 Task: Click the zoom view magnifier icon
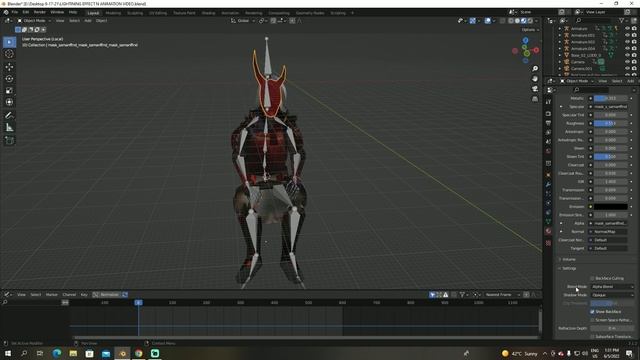535,69
